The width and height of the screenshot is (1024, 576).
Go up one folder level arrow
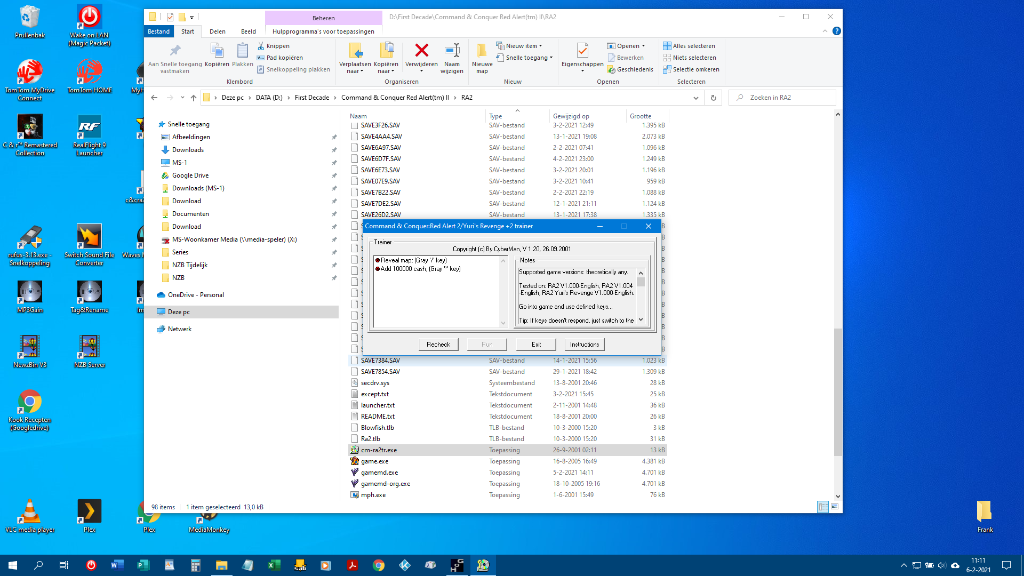[x=193, y=98]
